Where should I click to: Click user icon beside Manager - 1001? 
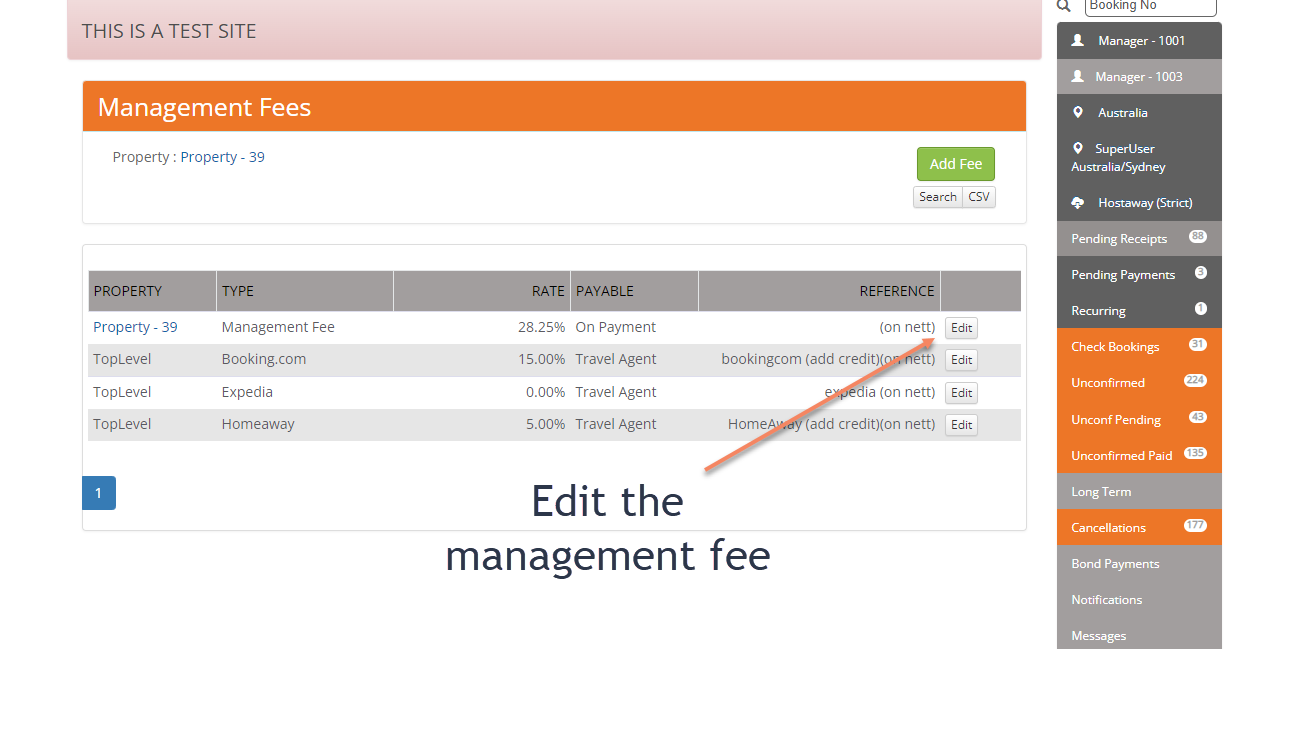pos(1077,41)
